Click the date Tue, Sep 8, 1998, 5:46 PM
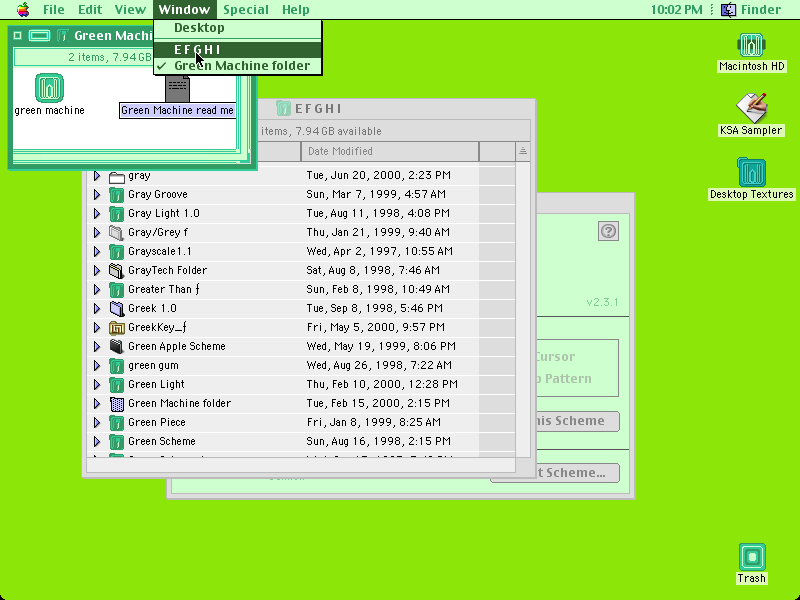Viewport: 800px width, 600px height. click(x=374, y=308)
